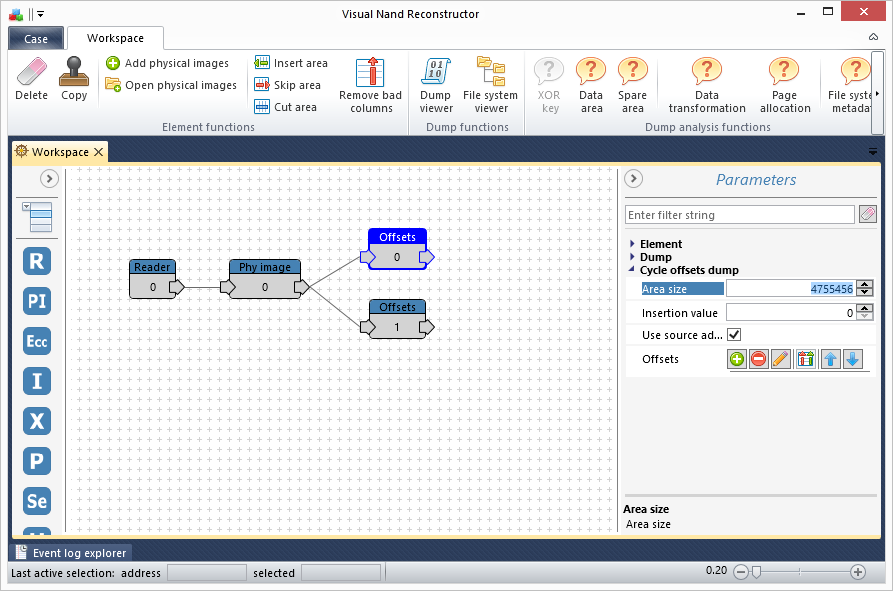Add Ecc element from sidebar
Viewport: 893px width, 591px height.
pyautogui.click(x=37, y=341)
